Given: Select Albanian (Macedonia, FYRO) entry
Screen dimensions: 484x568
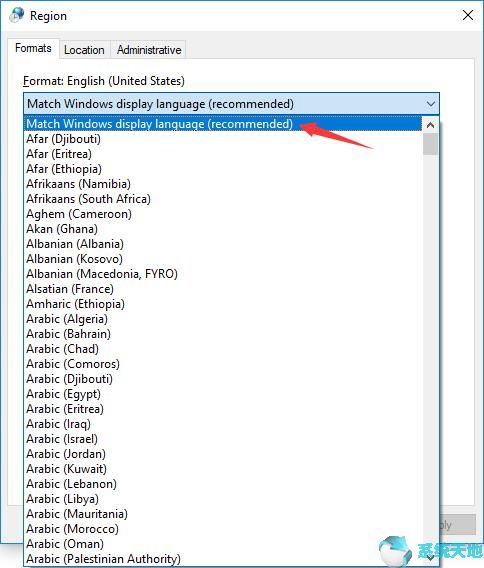Looking at the screenshot, I should [x=223, y=274].
